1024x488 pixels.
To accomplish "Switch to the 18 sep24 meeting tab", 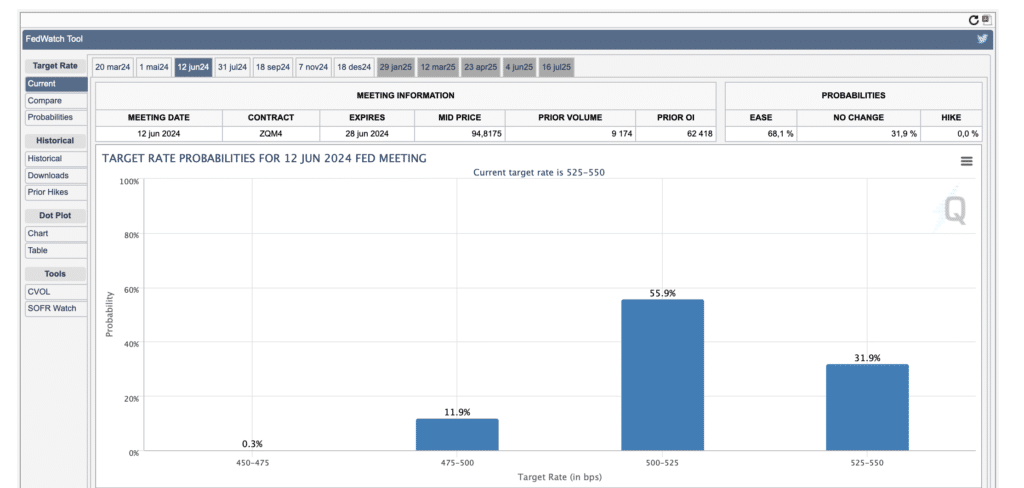I will click(273, 67).
